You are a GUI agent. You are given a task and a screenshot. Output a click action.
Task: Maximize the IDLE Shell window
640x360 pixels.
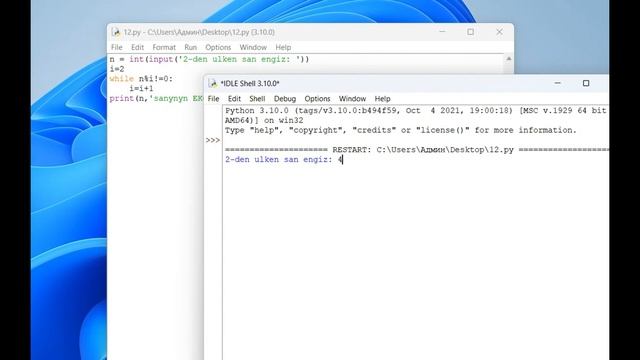pyautogui.click(x=586, y=83)
